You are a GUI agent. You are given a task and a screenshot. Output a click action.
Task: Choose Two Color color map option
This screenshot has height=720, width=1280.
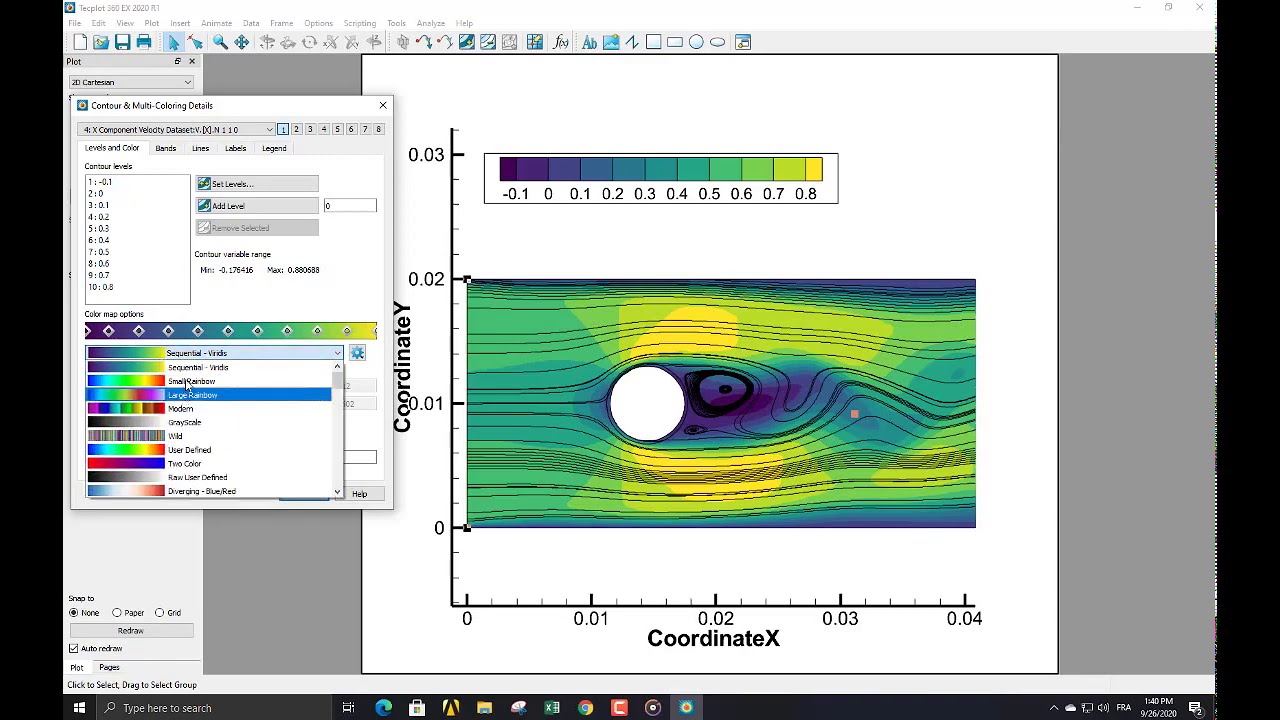(208, 464)
